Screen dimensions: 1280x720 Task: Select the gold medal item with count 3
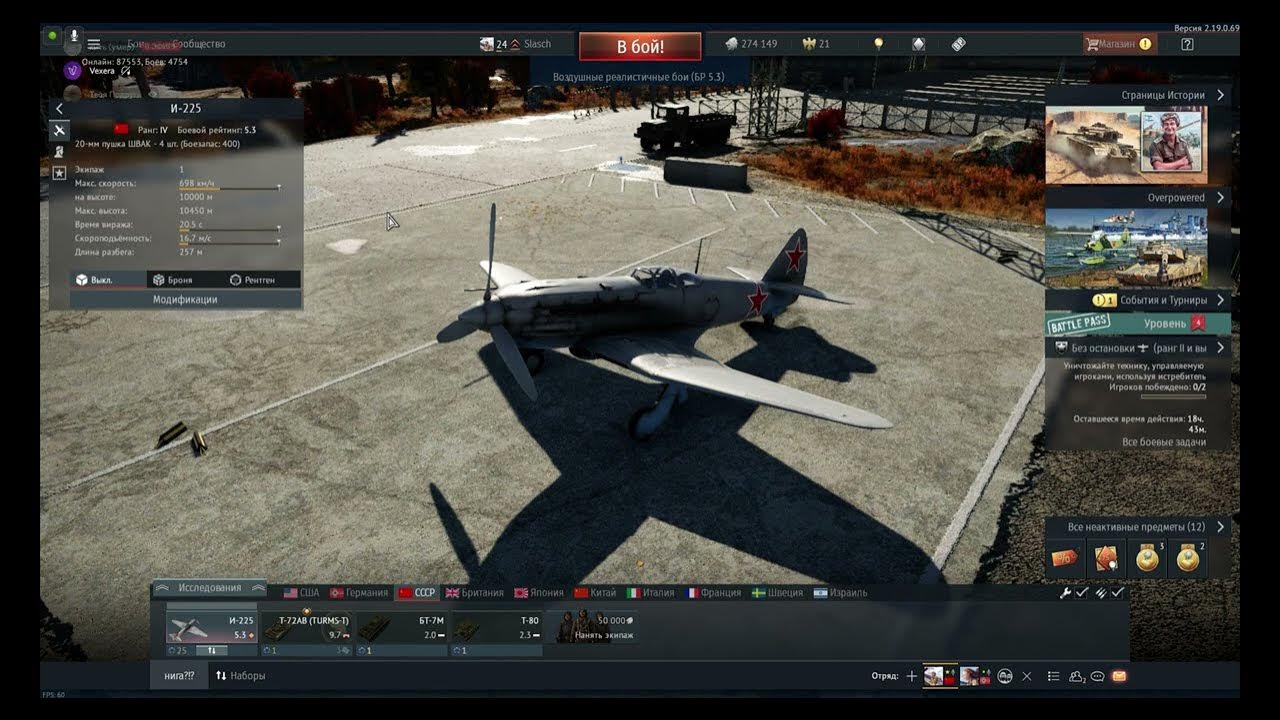point(1147,559)
